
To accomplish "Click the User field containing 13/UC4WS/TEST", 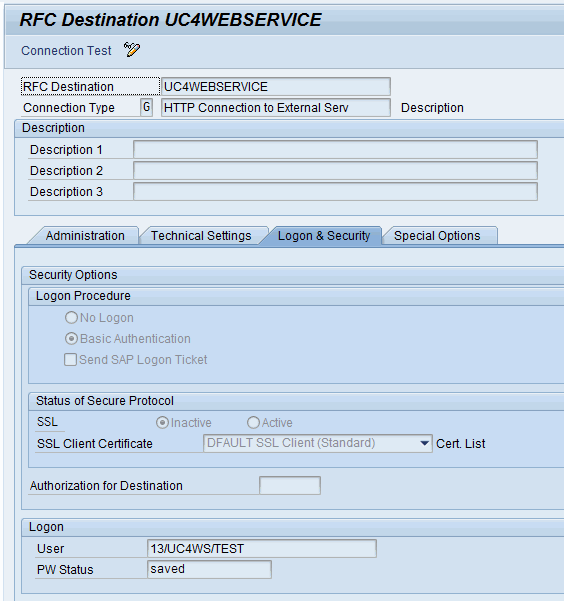I will (262, 548).
